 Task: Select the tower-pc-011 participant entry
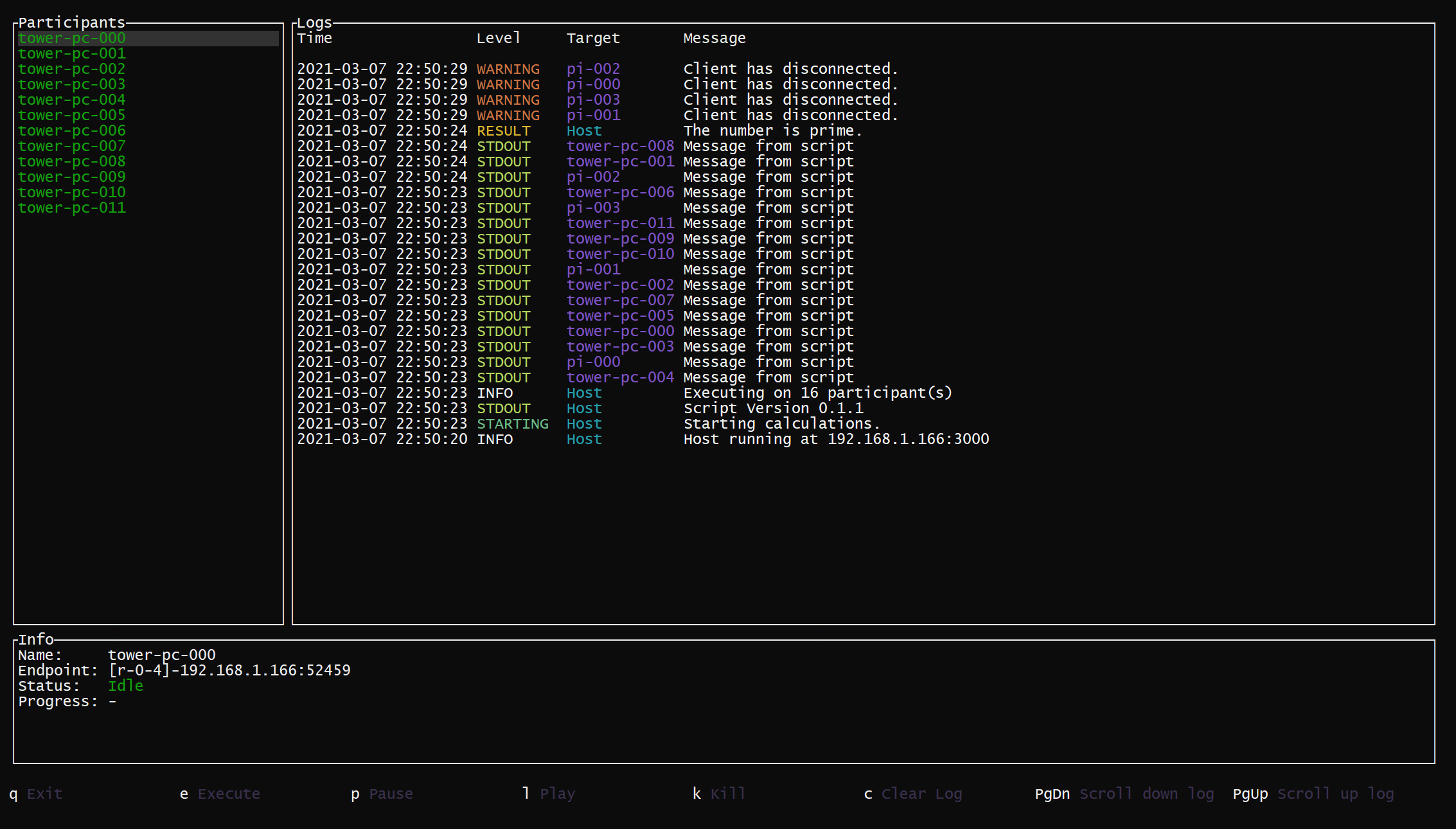(x=72, y=208)
